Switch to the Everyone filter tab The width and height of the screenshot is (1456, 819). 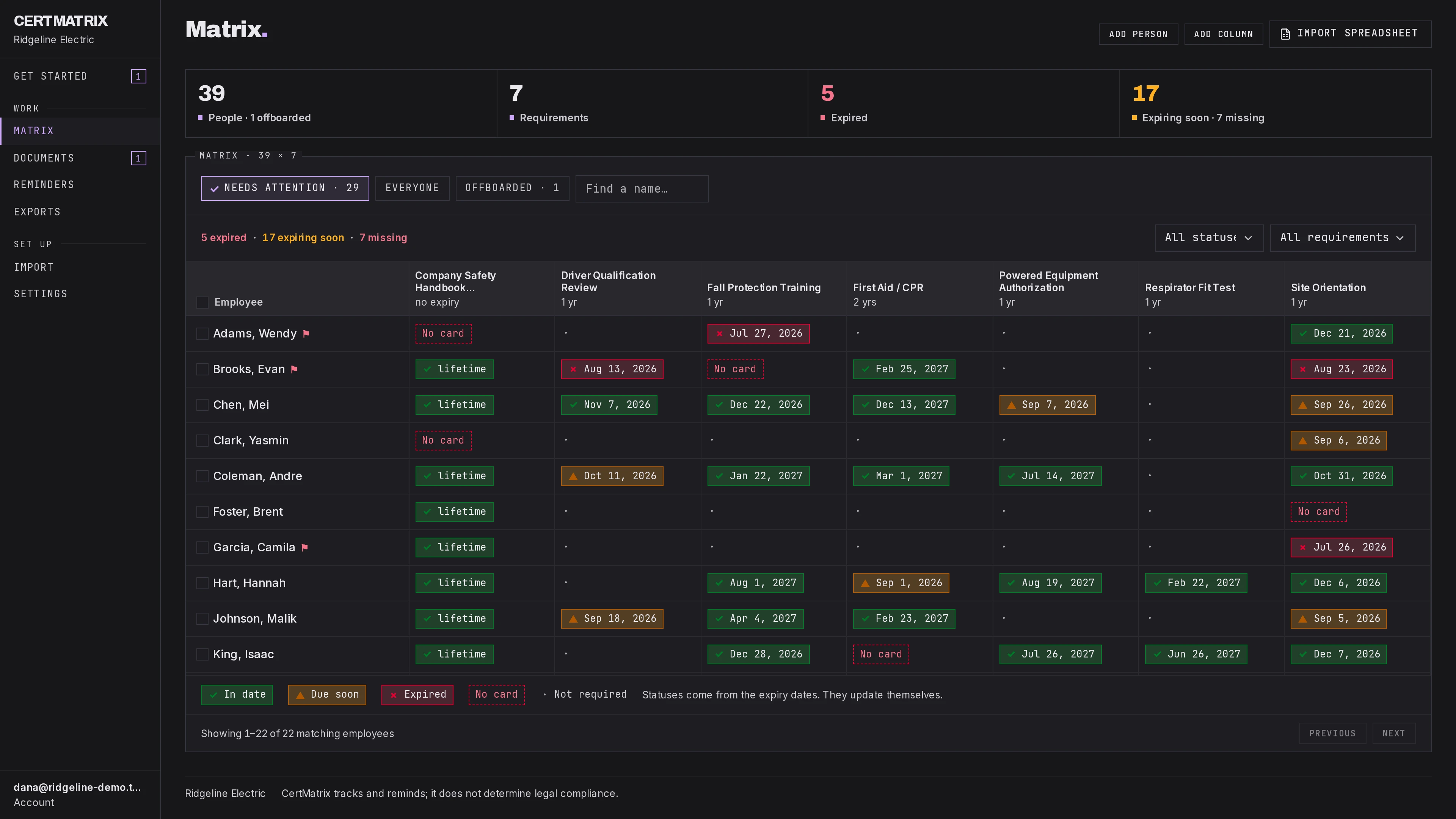pyautogui.click(x=412, y=188)
